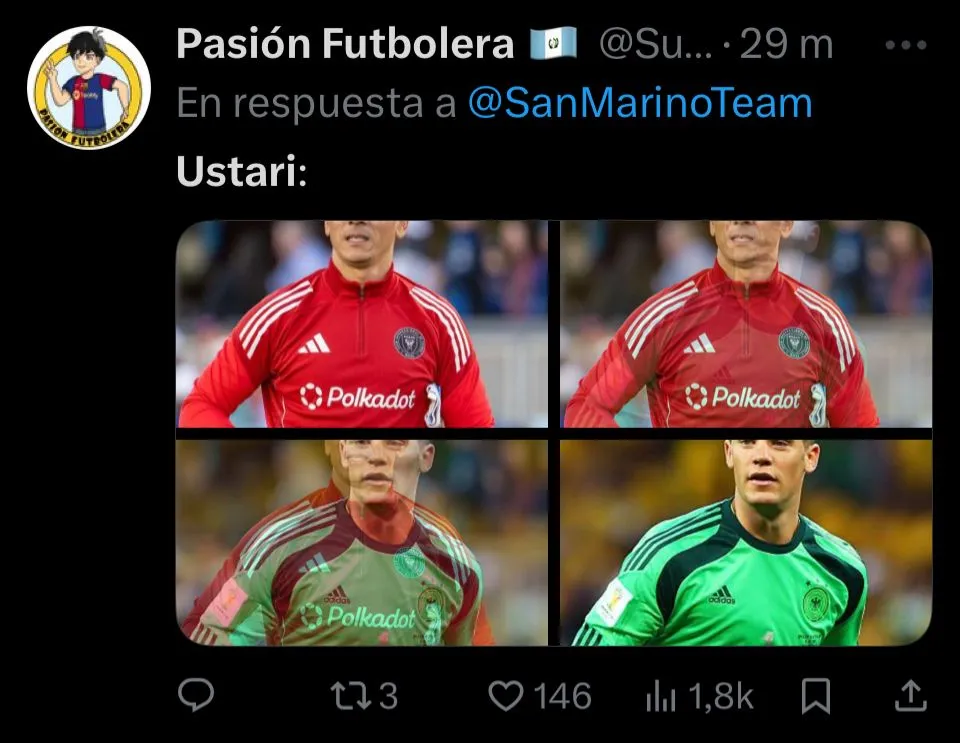Viewport: 960px width, 743px height.
Task: Open the reply comment icon
Action: point(196,695)
